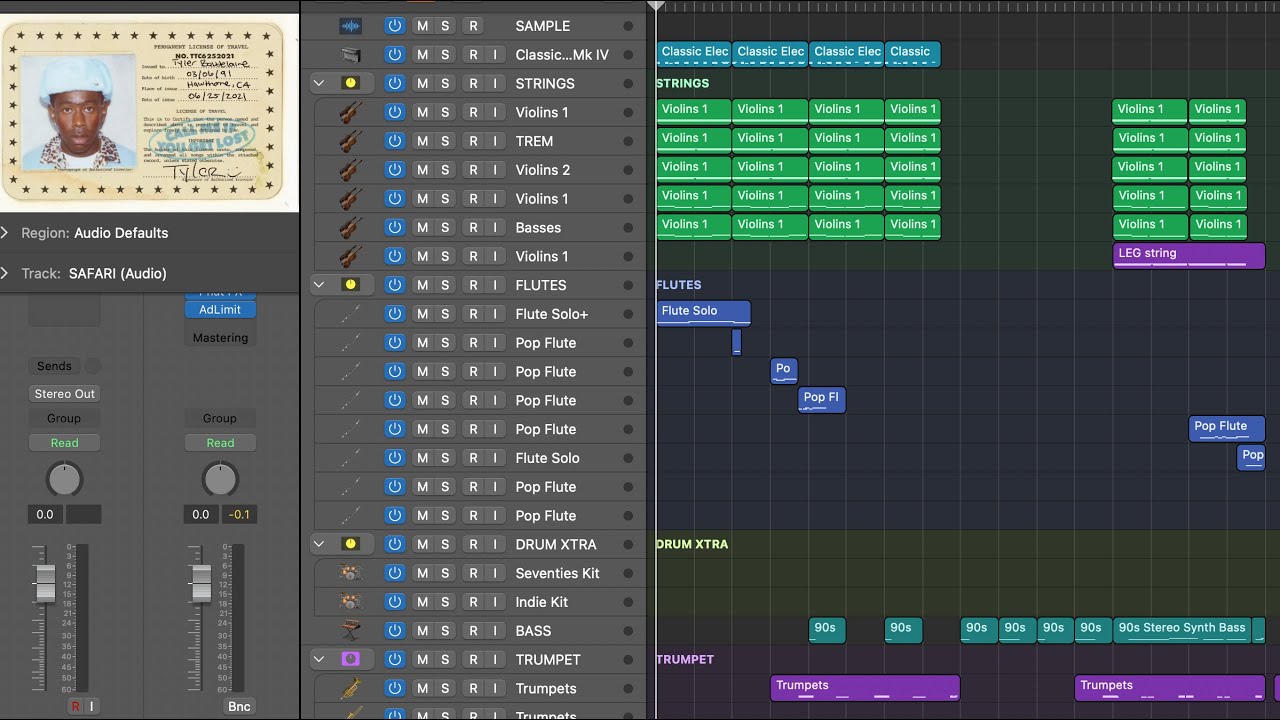Viewport: 1280px width, 720px height.
Task: Click the TRUMPET folder purple stack icon
Action: click(x=350, y=660)
